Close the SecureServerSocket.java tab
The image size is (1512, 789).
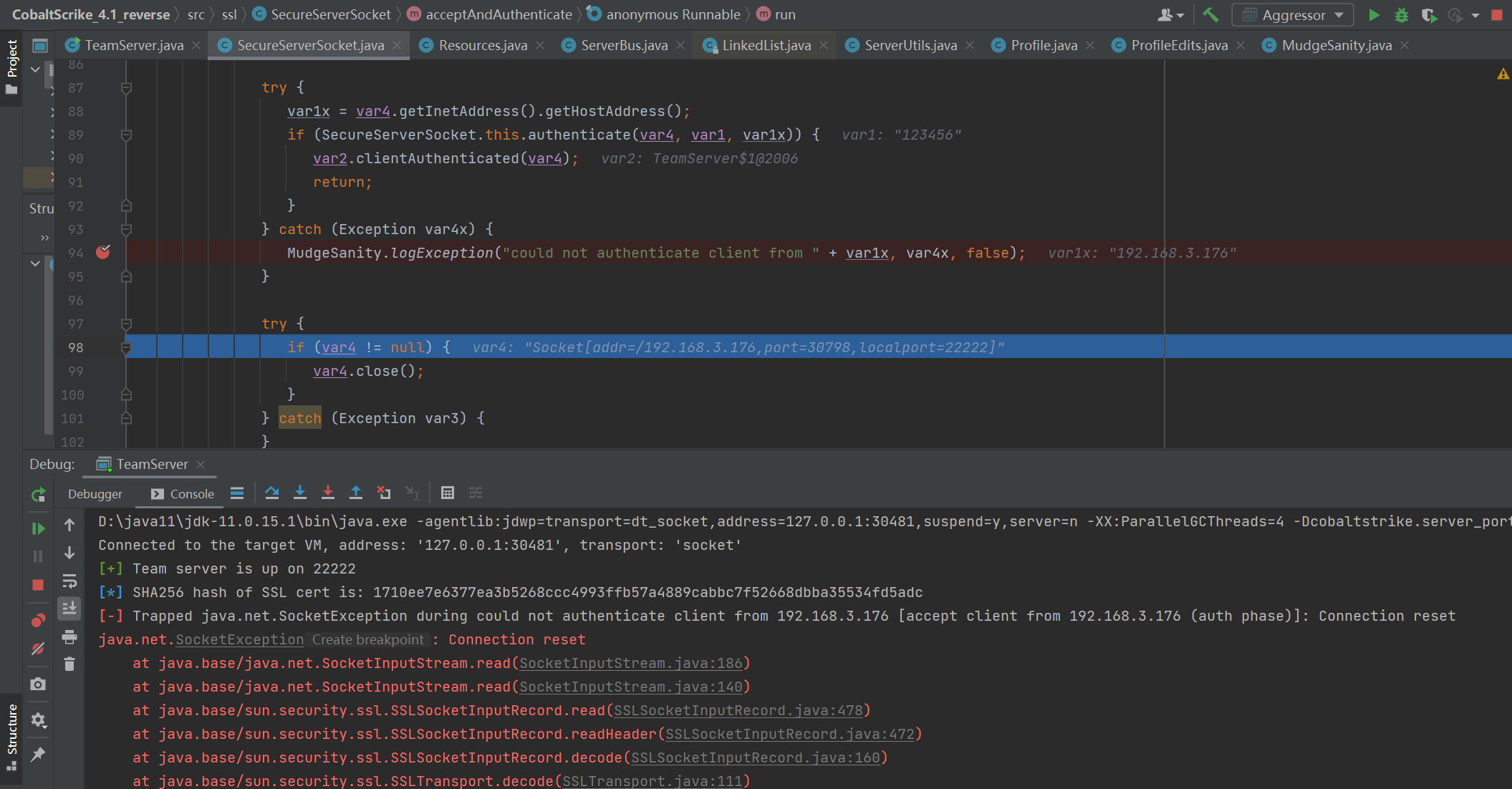397,45
